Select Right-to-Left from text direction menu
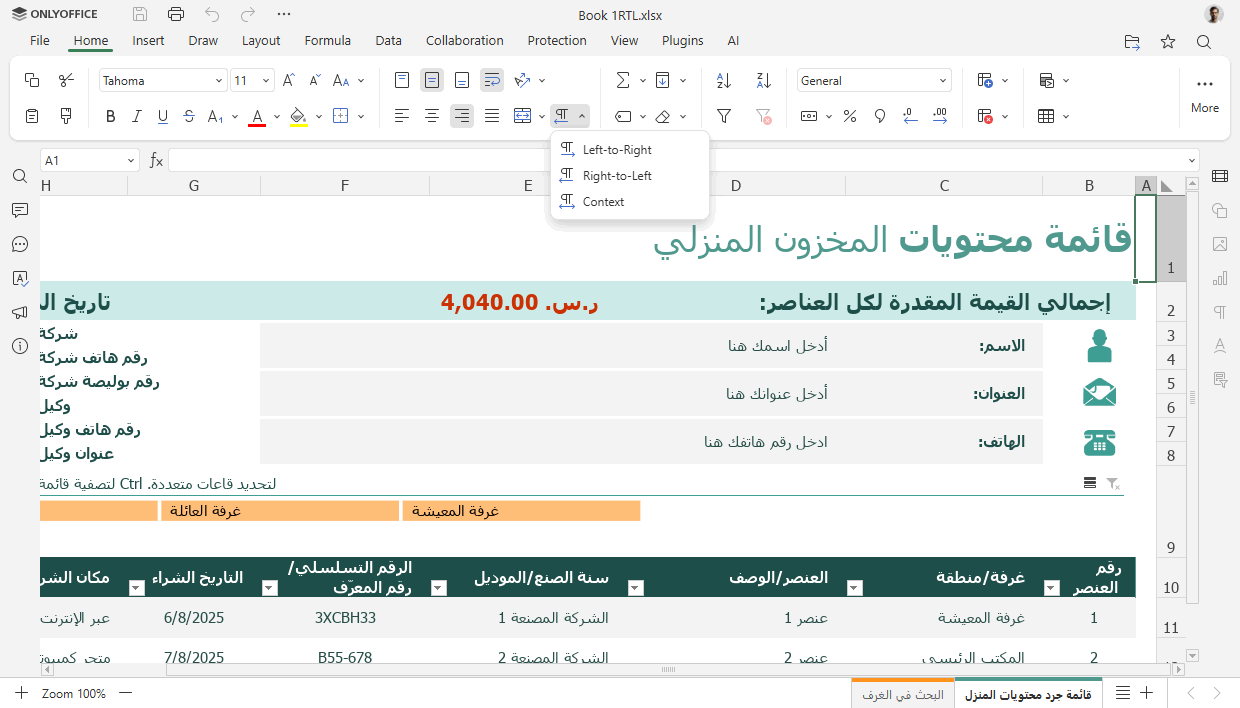The image size is (1240, 708). pyautogui.click(x=617, y=176)
